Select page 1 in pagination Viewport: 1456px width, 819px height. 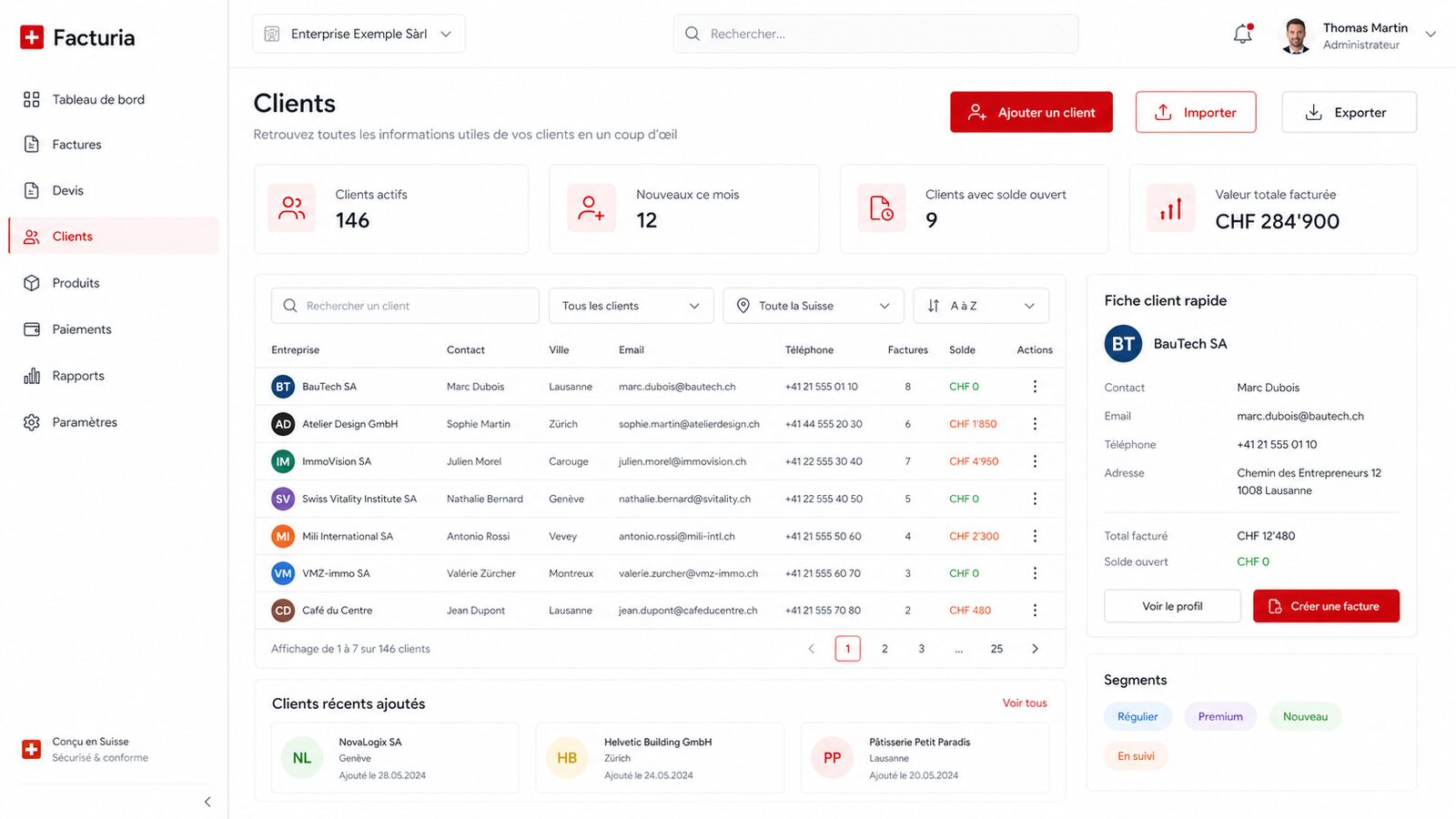coord(847,649)
